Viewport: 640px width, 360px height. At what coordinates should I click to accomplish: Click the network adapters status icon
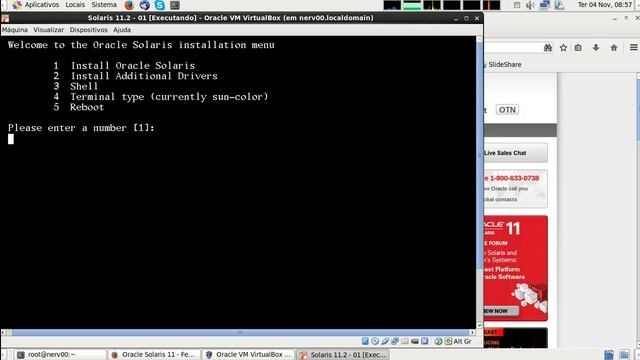coord(395,341)
